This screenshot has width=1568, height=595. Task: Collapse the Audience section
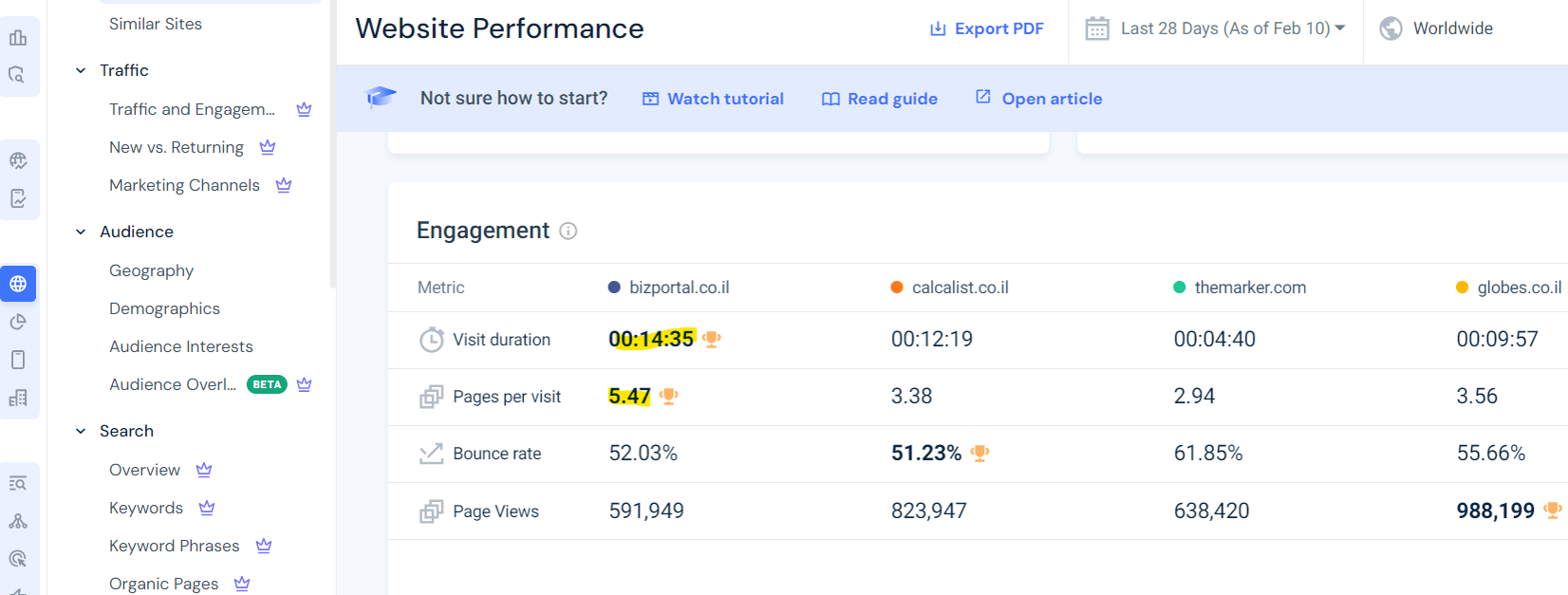coord(81,232)
